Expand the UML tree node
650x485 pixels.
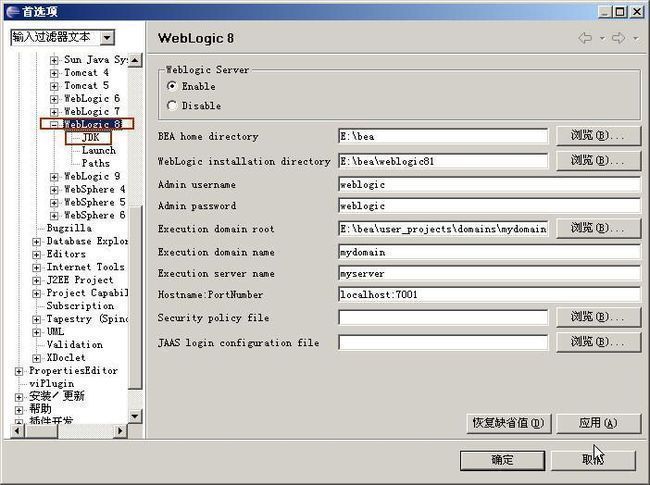(36, 332)
